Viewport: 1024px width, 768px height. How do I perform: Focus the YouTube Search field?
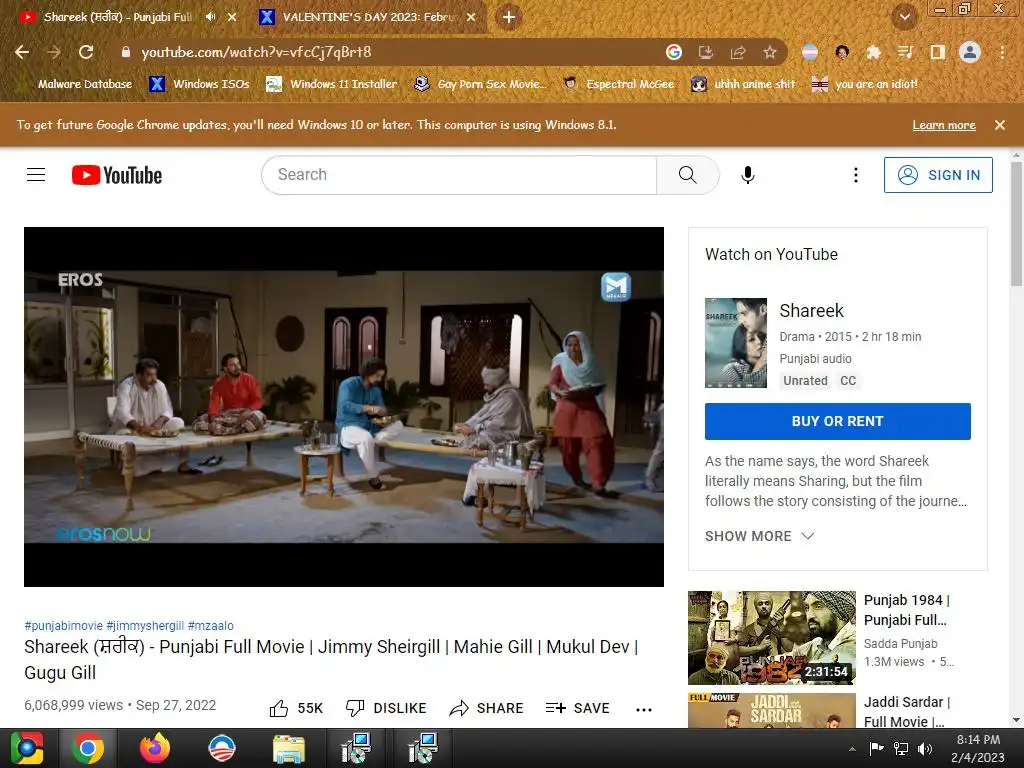coord(459,175)
